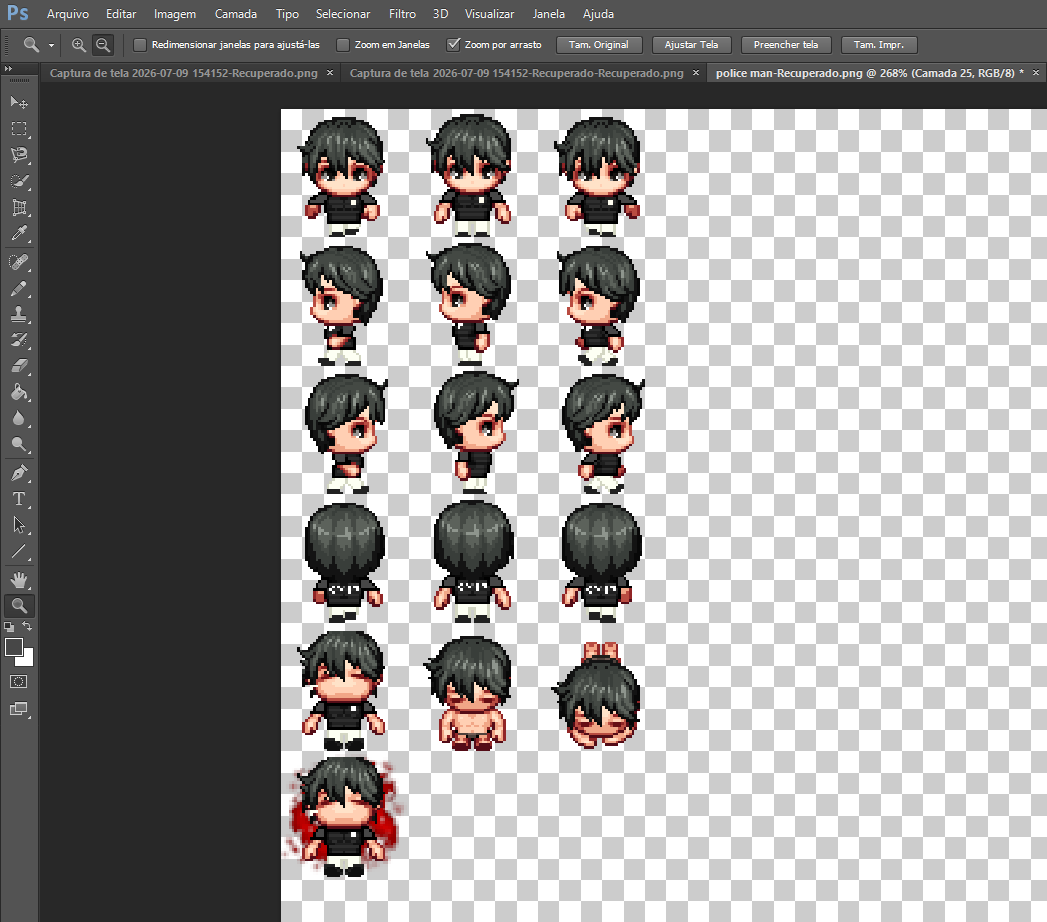Check the Zoom em Janelas option
Viewport: 1047px width, 922px height.
(x=343, y=45)
